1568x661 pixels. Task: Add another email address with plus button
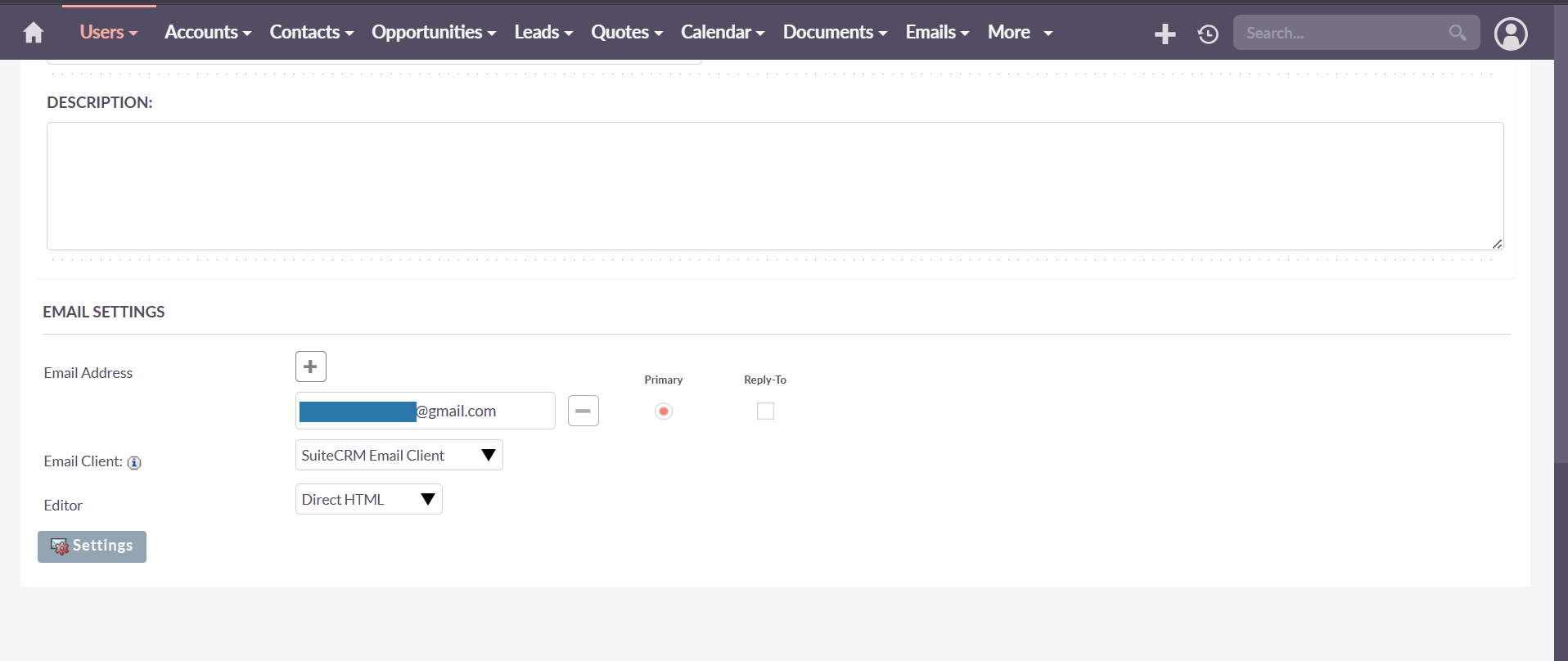(310, 366)
